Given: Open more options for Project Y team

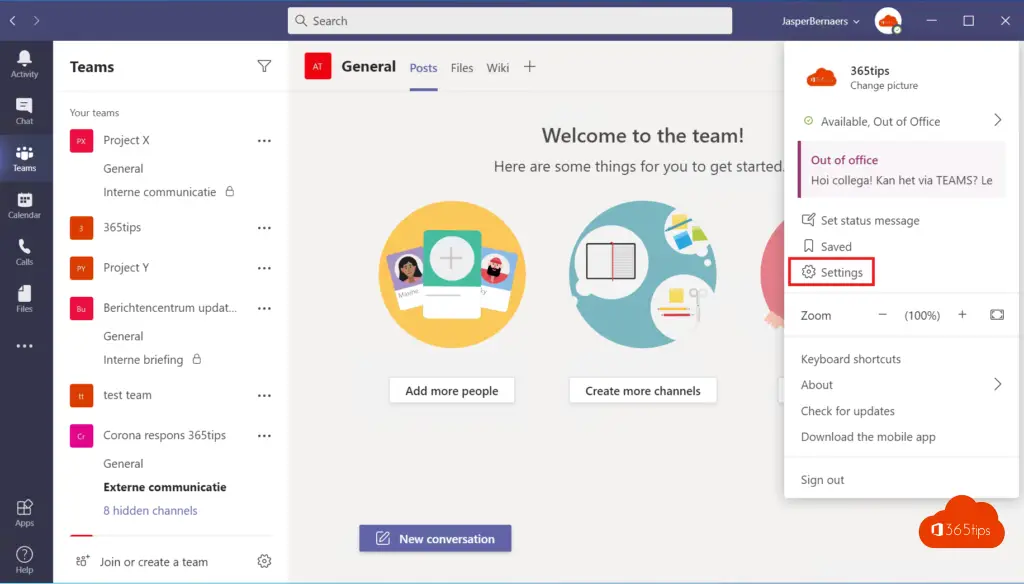Looking at the screenshot, I should (x=264, y=268).
